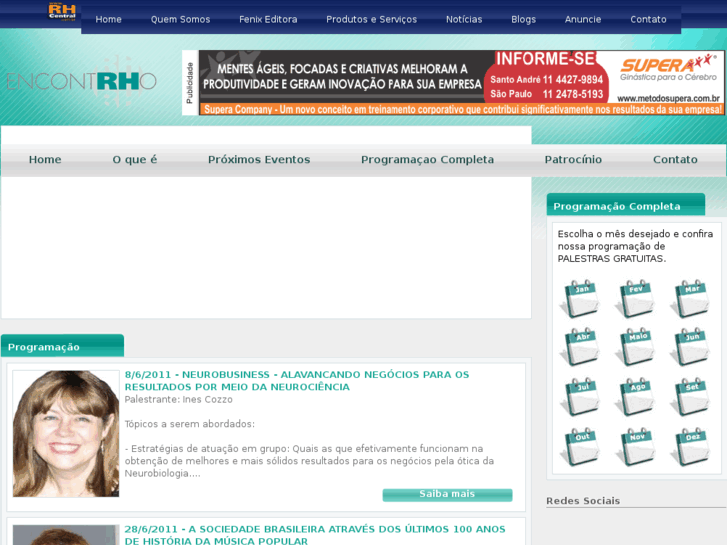Open Blogs in top navigation

point(523,19)
